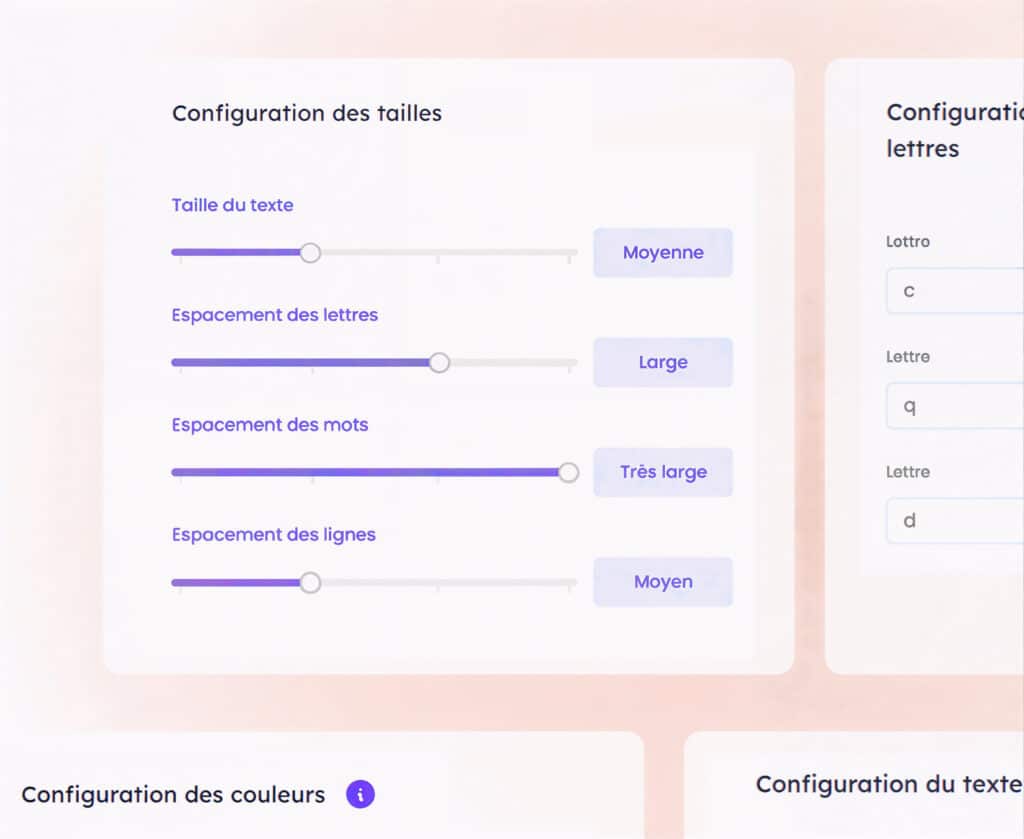Click the Espacement des lettres label

point(274,315)
